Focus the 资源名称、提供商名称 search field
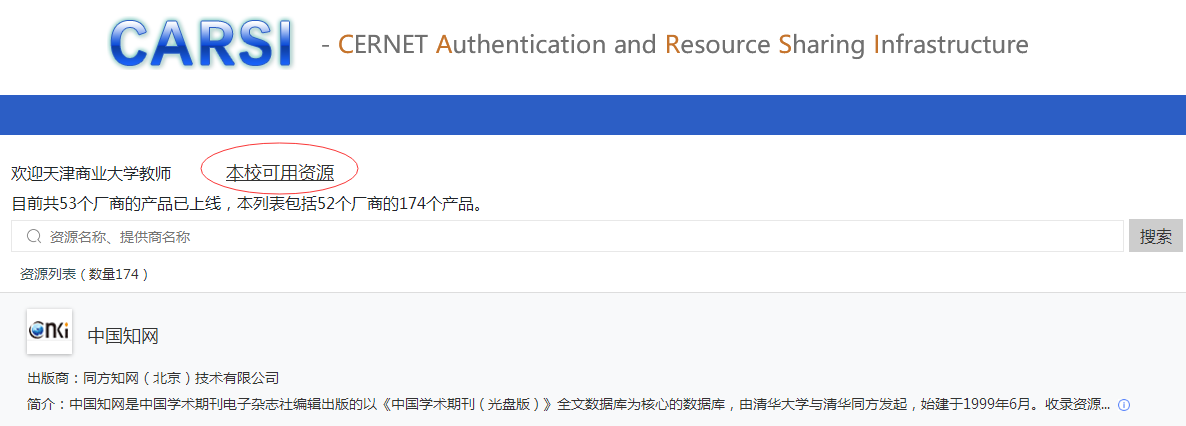Screen dimensions: 1186x426 click(567, 237)
